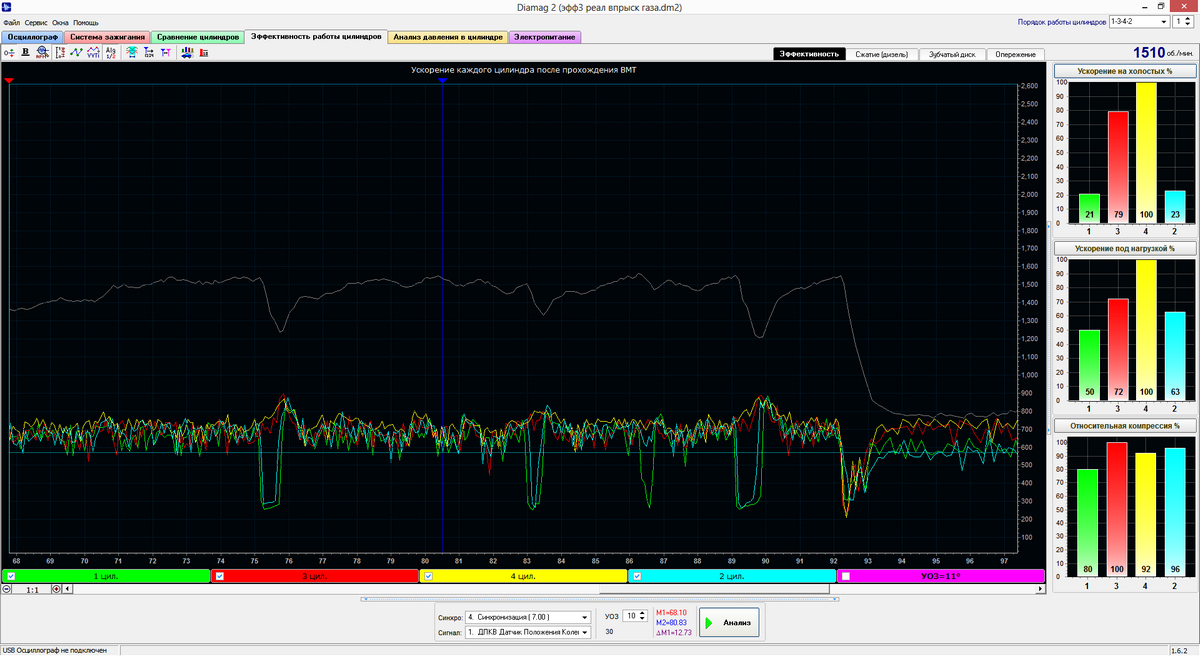
Task: Click the blue marker-with-ruler toolbar icon
Action: [149, 53]
